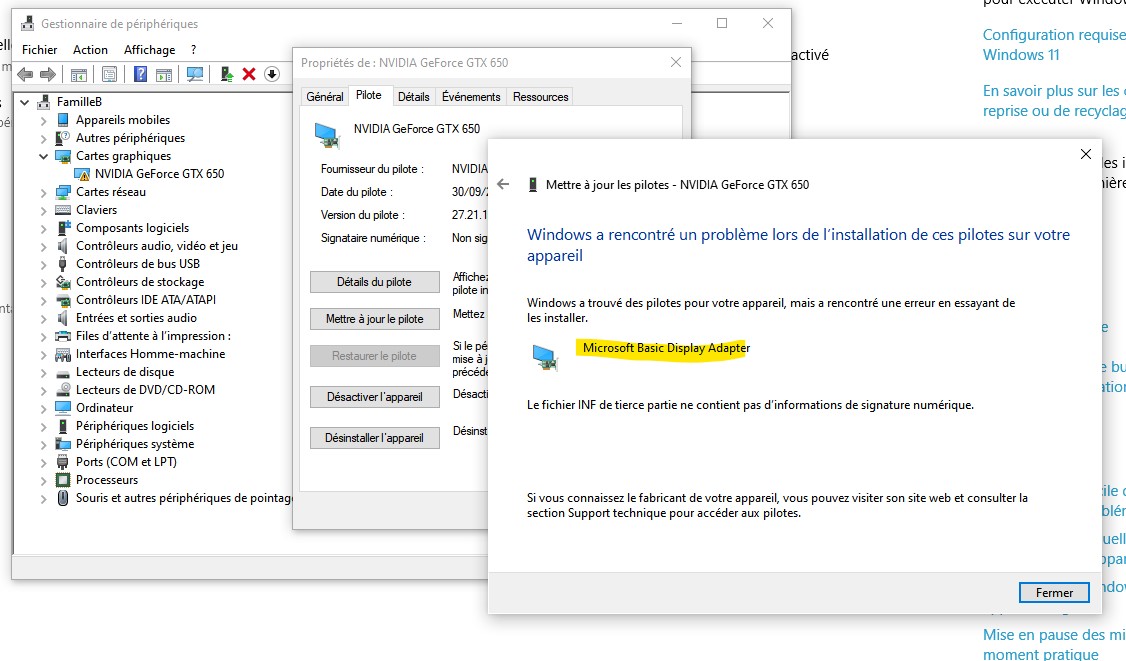1126x661 pixels.
Task: Click Mettre à jour le pilote button
Action: pos(374,319)
